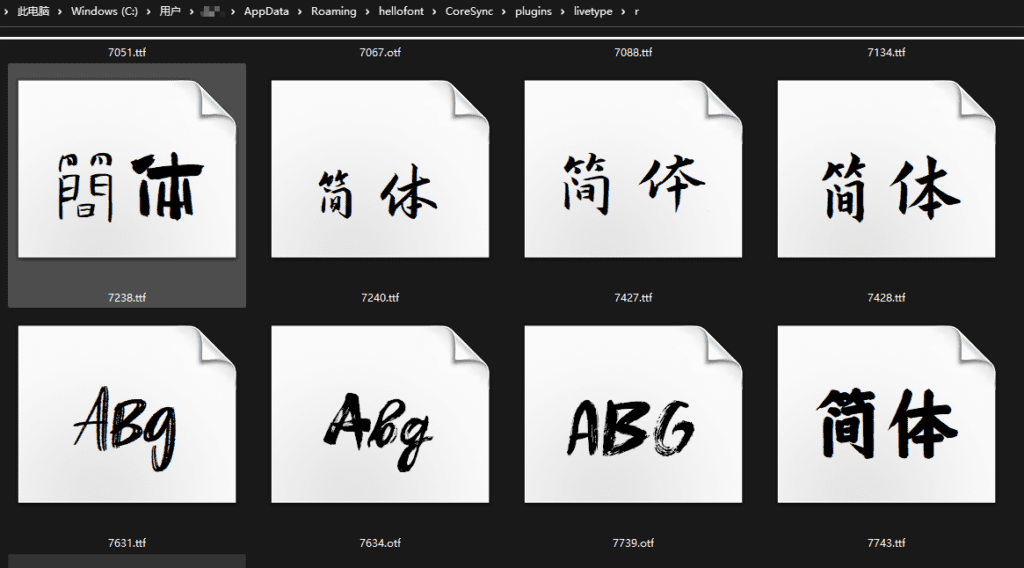Click the arrow following hellofont in the breadcrumb
The width and height of the screenshot is (1024, 568).
point(433,12)
